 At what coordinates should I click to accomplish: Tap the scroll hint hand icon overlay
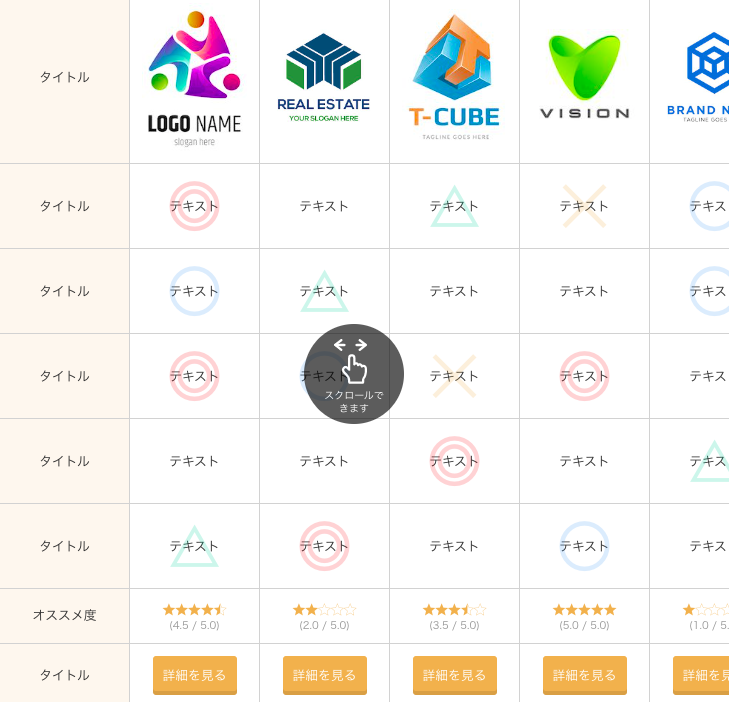(354, 374)
